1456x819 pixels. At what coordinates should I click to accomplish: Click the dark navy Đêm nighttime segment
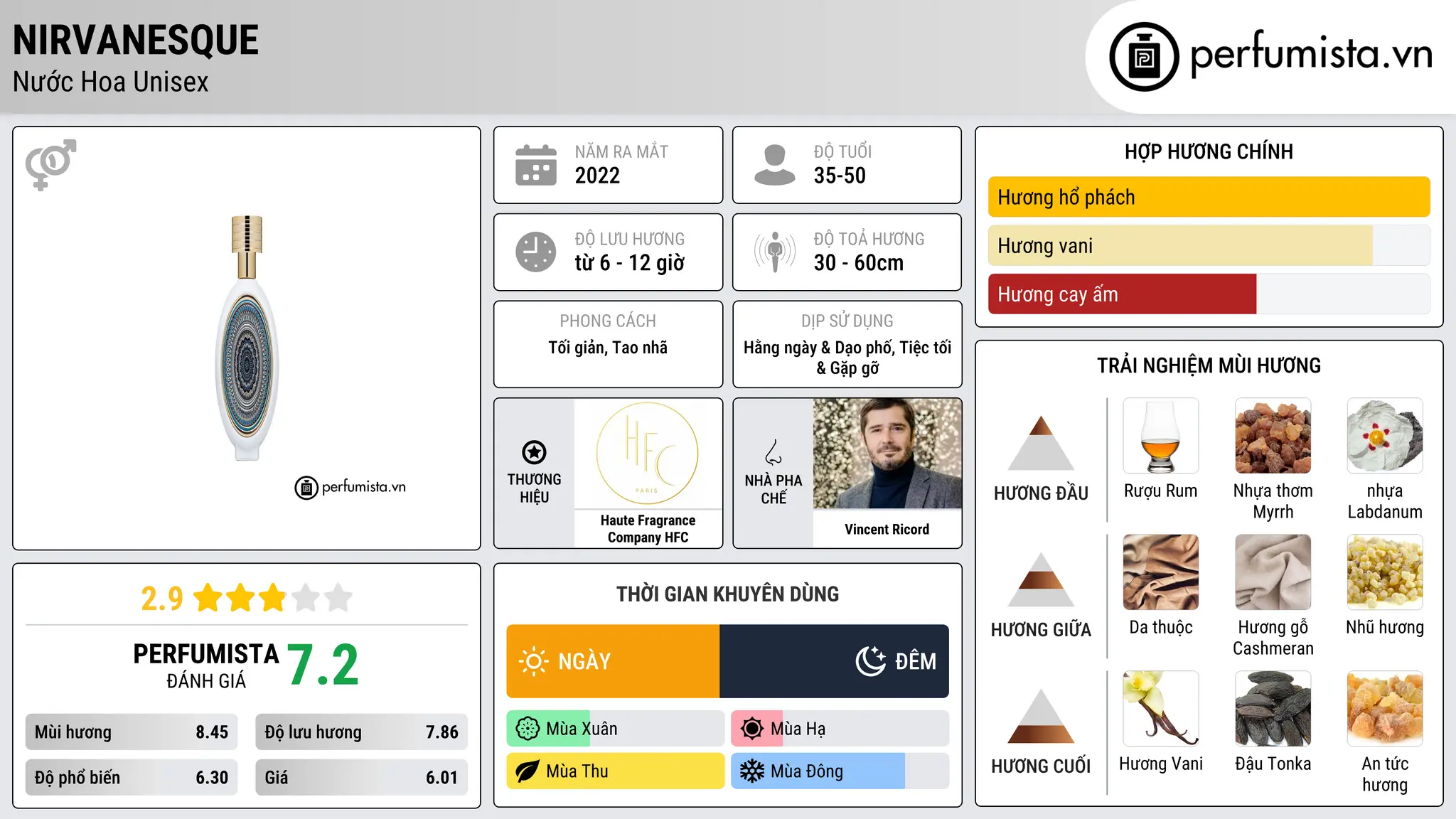point(834,661)
